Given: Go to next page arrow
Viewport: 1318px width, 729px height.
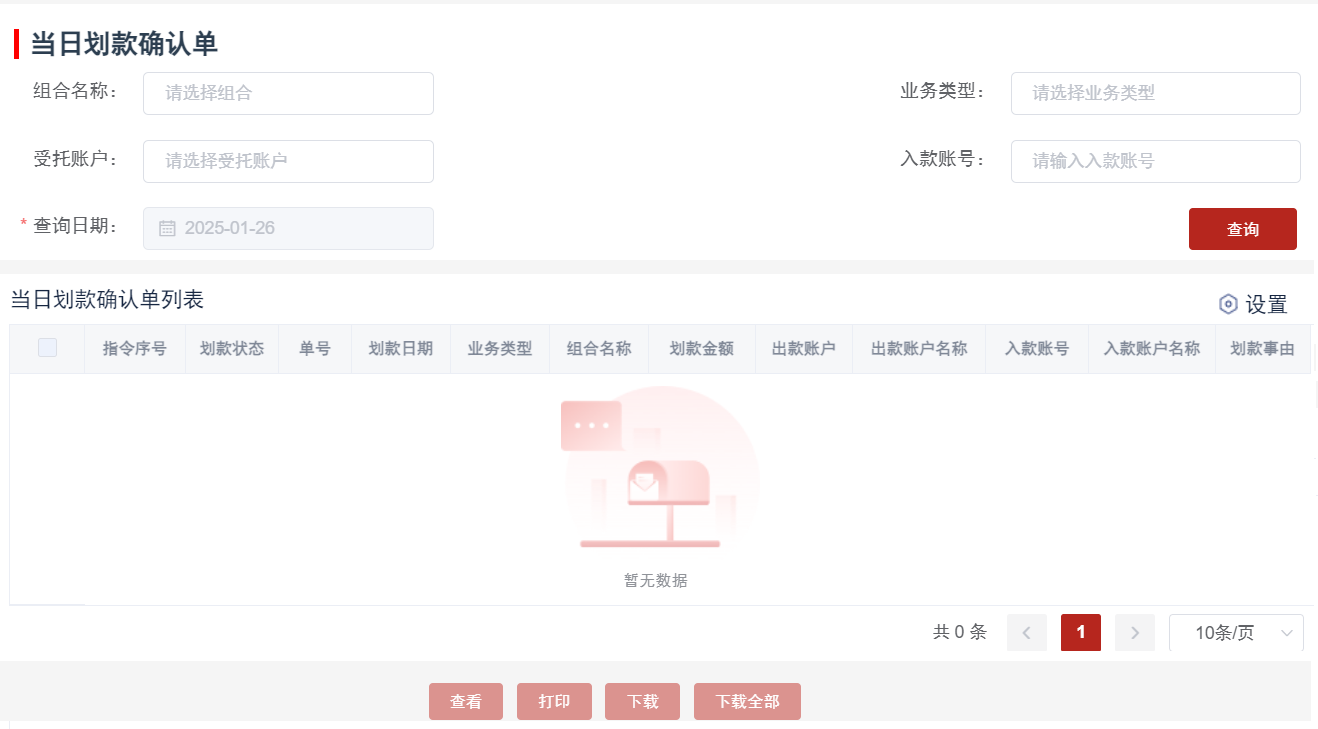Looking at the screenshot, I should click(x=1134, y=633).
